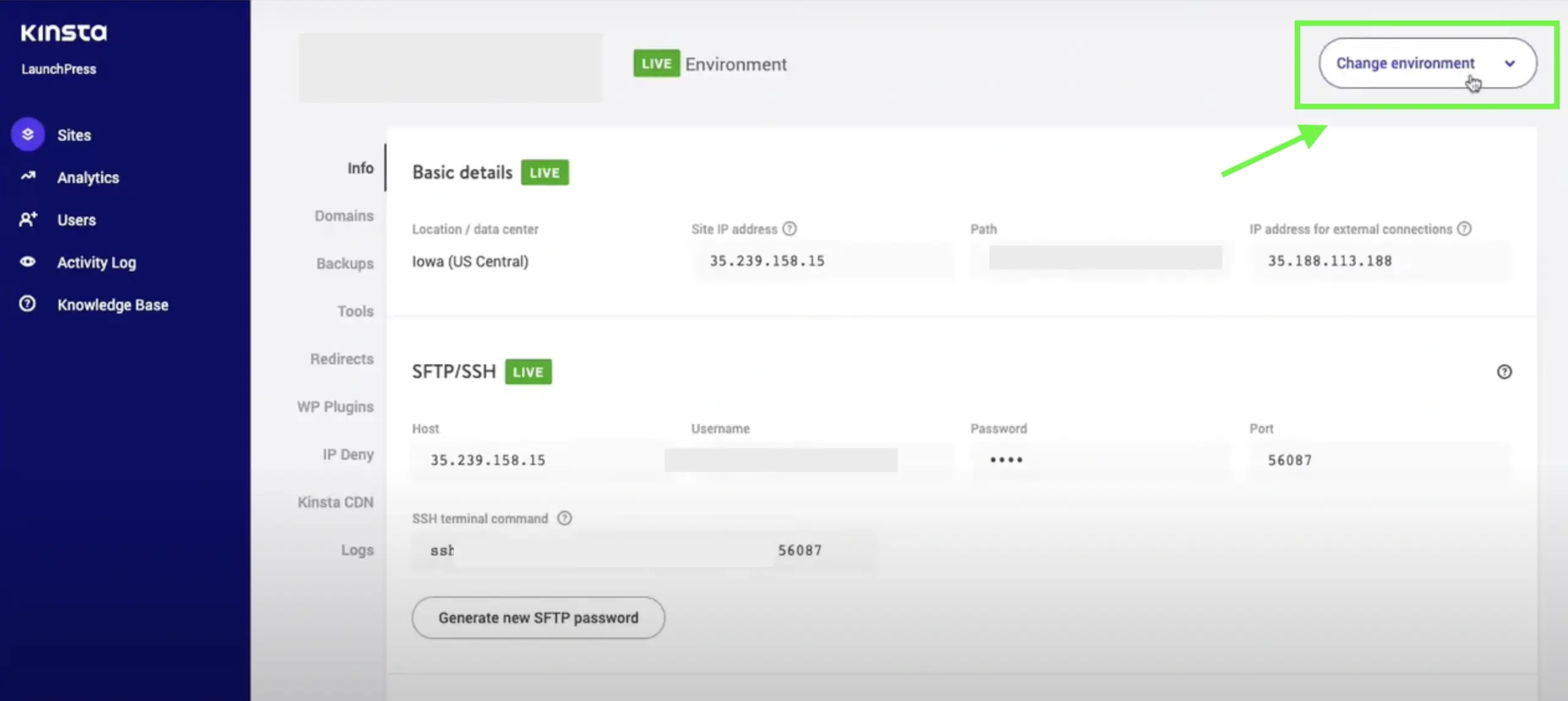Switch to the Domains tab
The width and height of the screenshot is (1568, 701).
344,216
